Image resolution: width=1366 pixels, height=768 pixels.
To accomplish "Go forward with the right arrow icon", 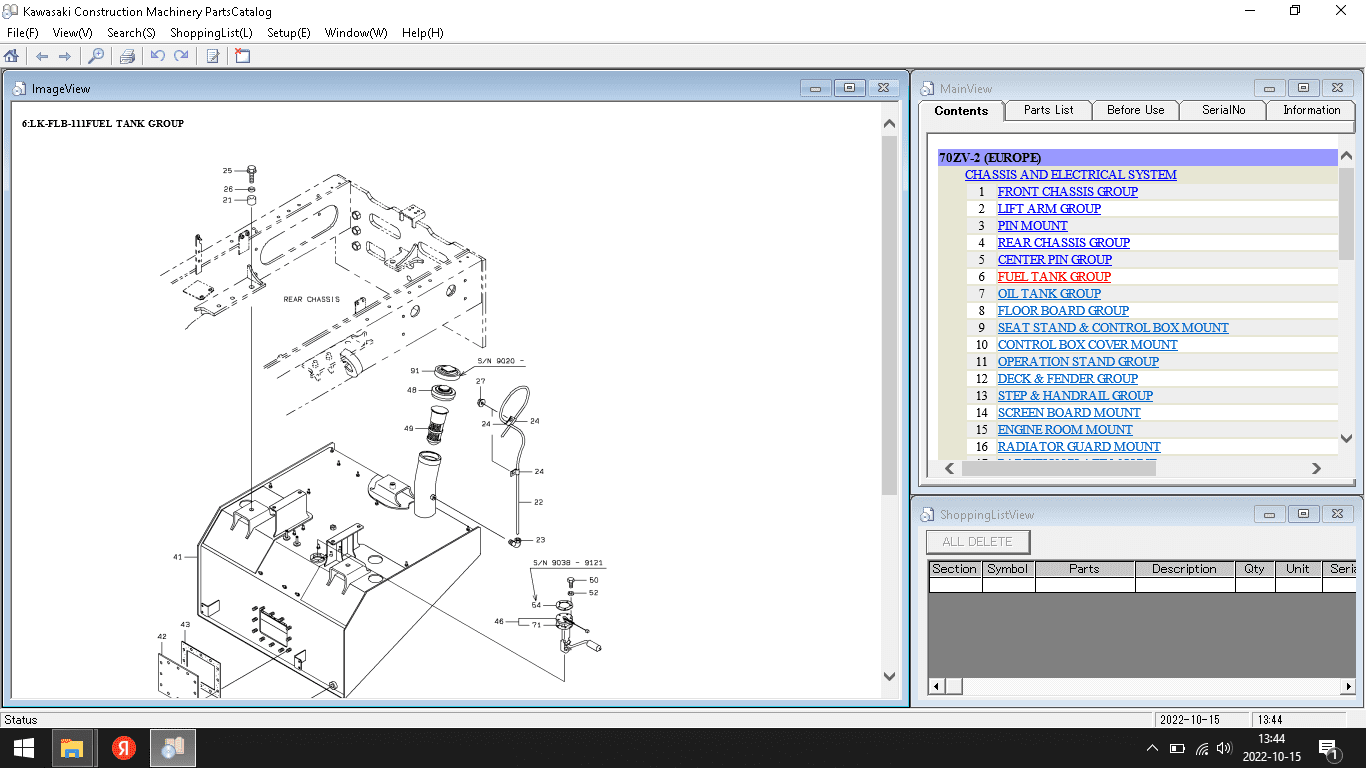I will 65,56.
